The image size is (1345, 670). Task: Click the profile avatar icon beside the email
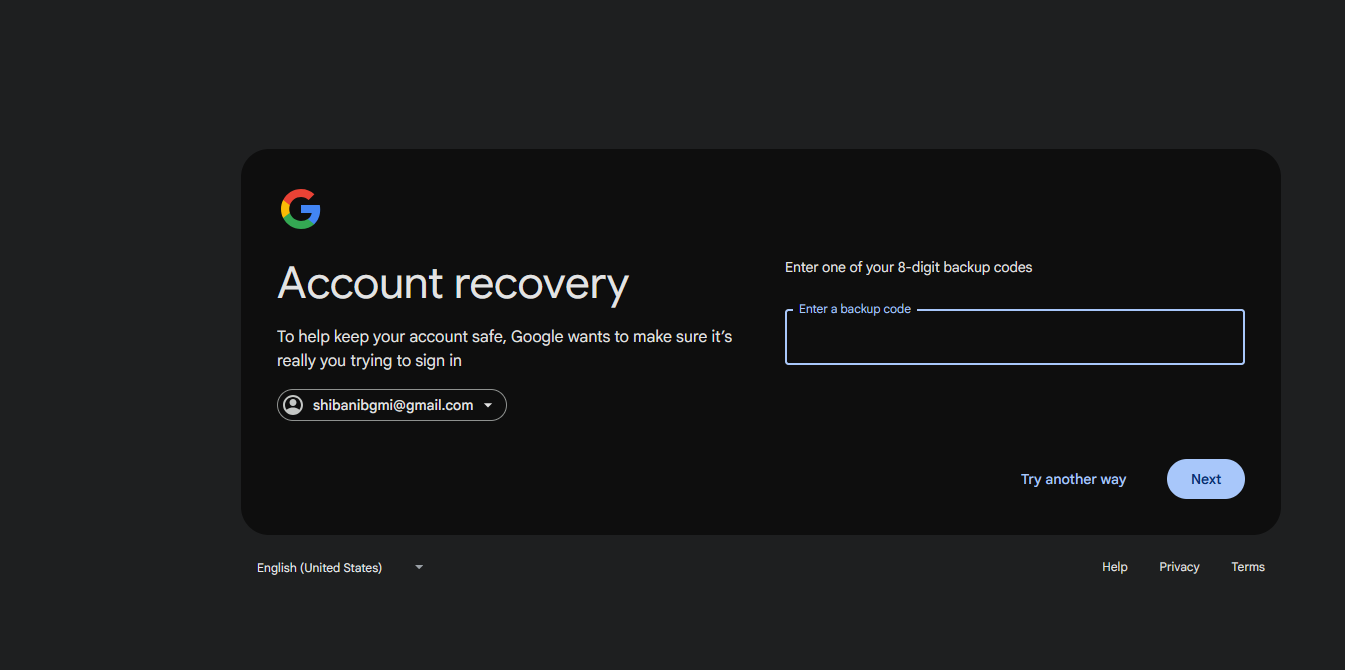coord(293,405)
